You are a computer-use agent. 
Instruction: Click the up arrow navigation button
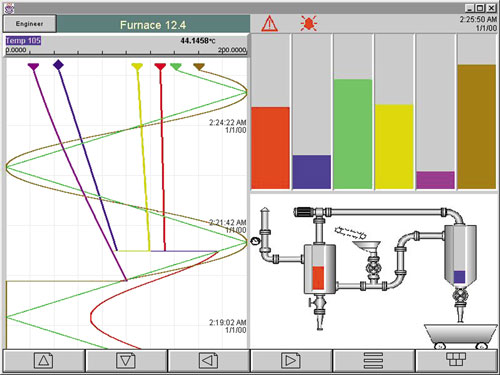[x=44, y=361]
